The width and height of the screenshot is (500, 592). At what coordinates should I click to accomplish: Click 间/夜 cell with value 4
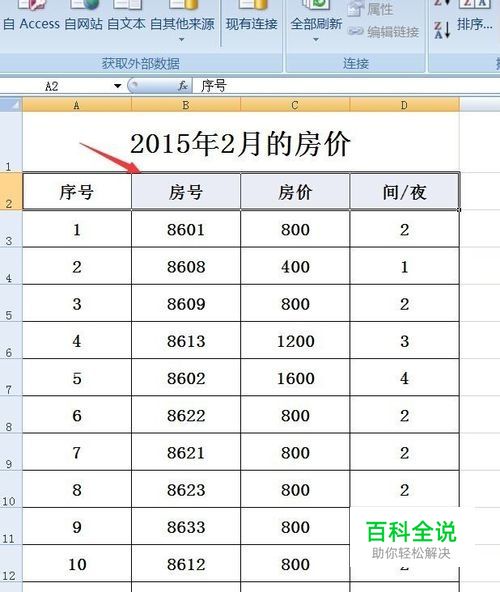404,378
